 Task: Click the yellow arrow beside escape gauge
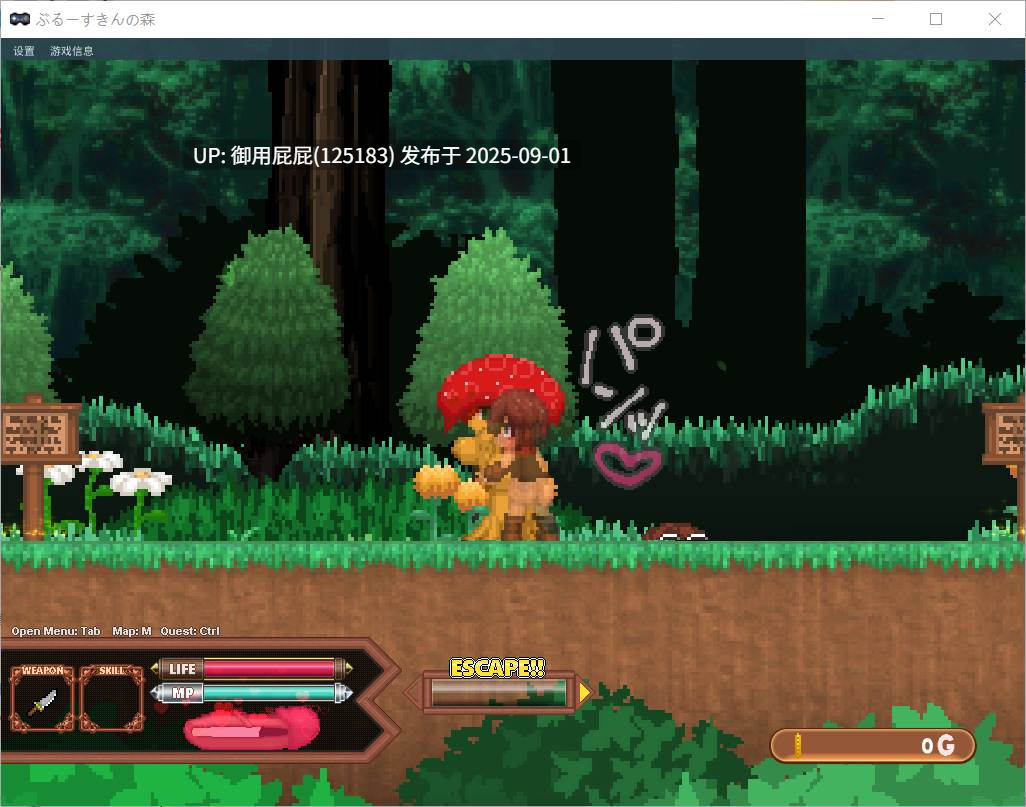tap(584, 692)
